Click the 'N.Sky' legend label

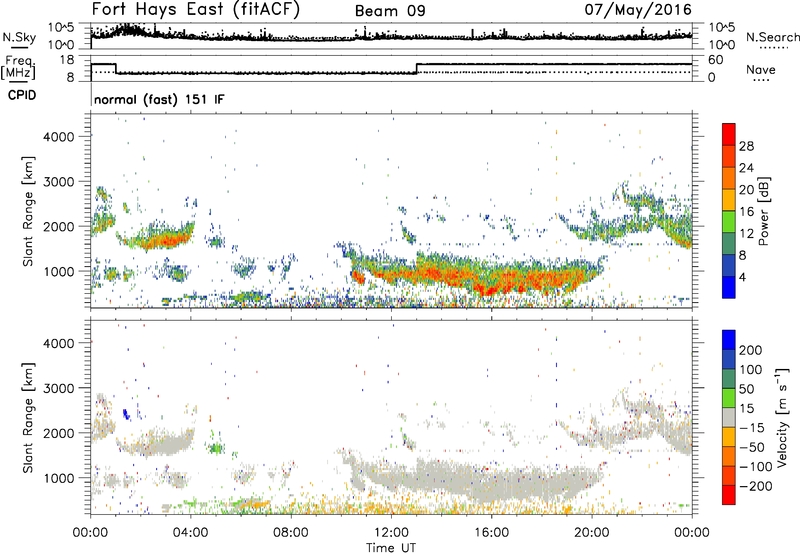pyautogui.click(x=19, y=37)
